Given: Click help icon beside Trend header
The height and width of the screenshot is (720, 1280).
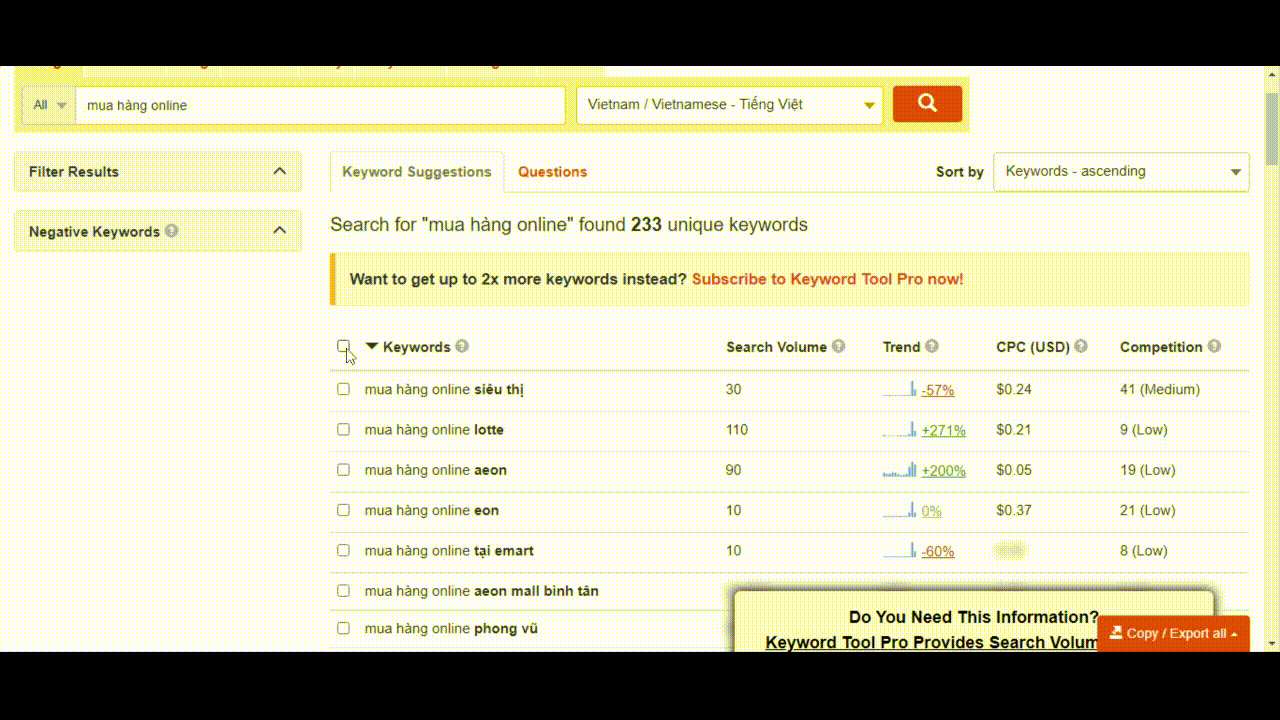Looking at the screenshot, I should tap(932, 346).
